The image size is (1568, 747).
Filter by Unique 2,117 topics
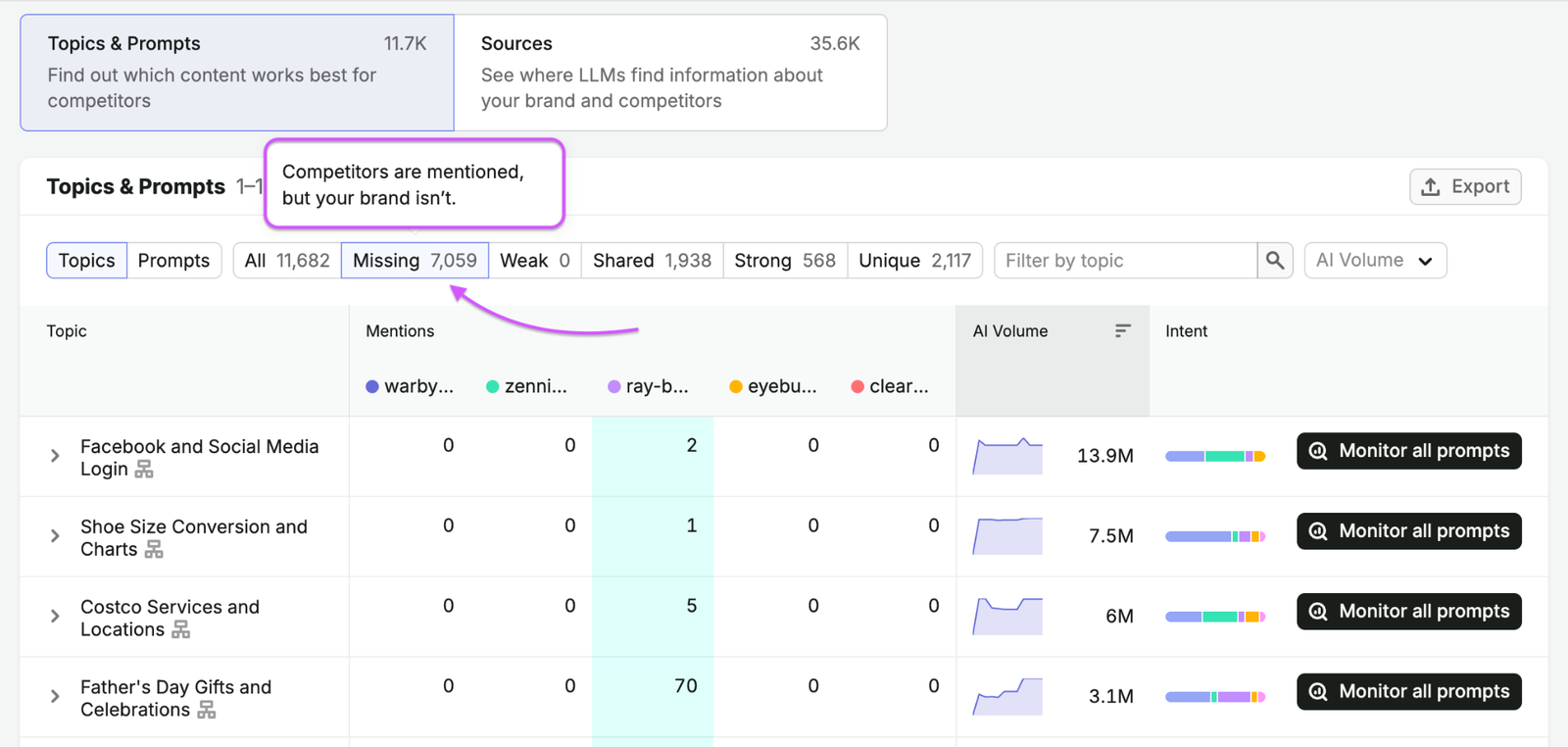pos(914,261)
